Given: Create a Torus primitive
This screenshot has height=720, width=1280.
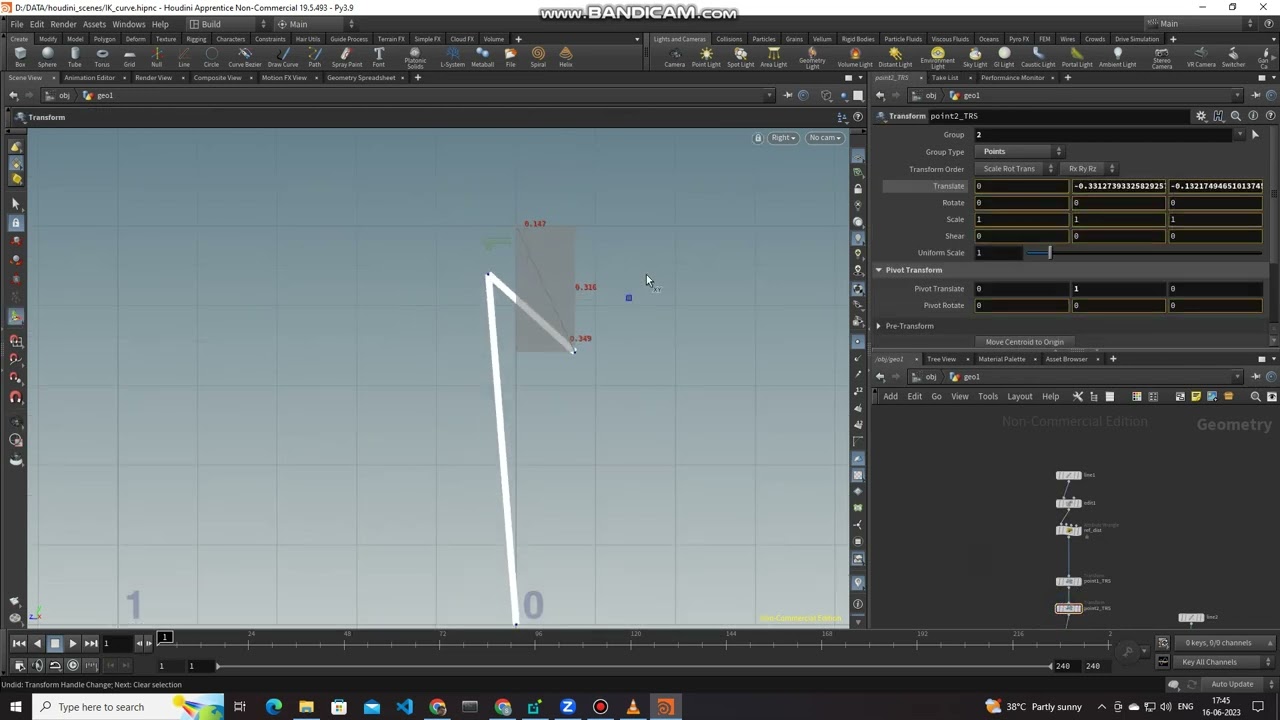Looking at the screenshot, I should 102,57.
